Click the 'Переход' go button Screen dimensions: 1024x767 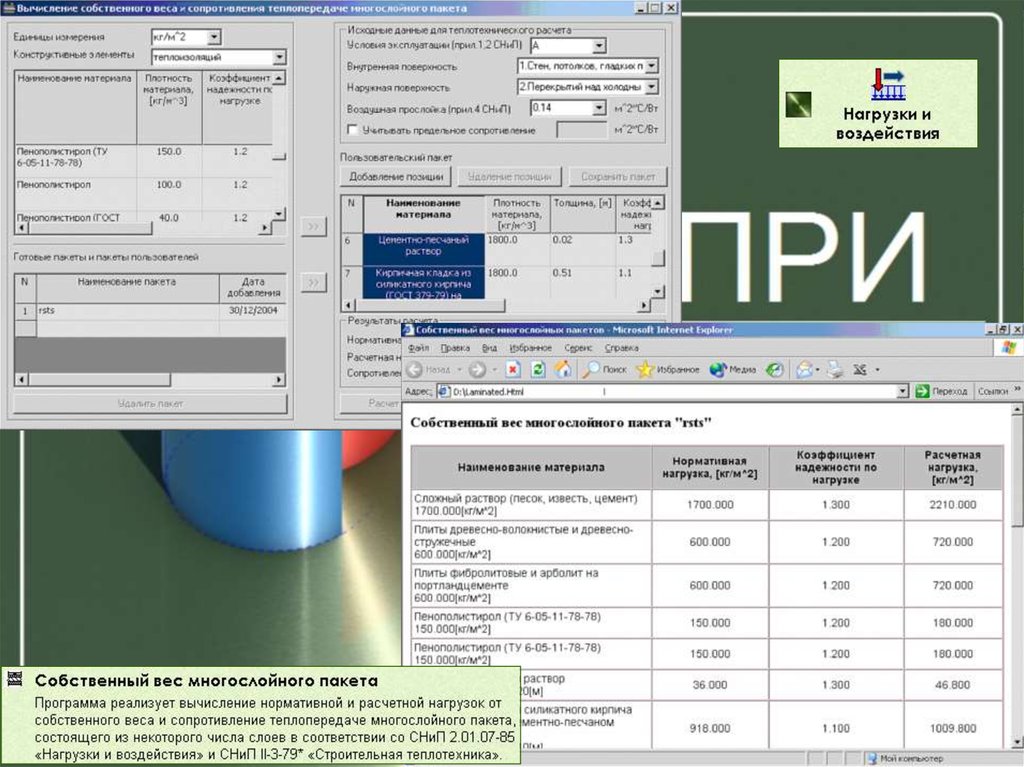(941, 391)
